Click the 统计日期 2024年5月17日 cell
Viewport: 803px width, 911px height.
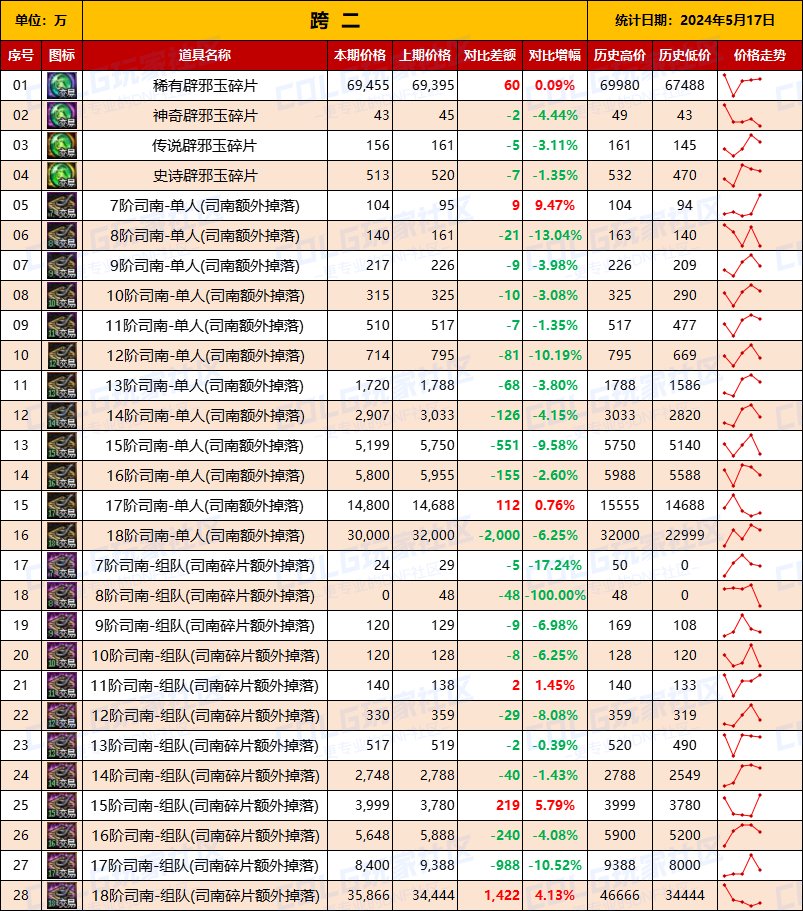click(x=695, y=20)
